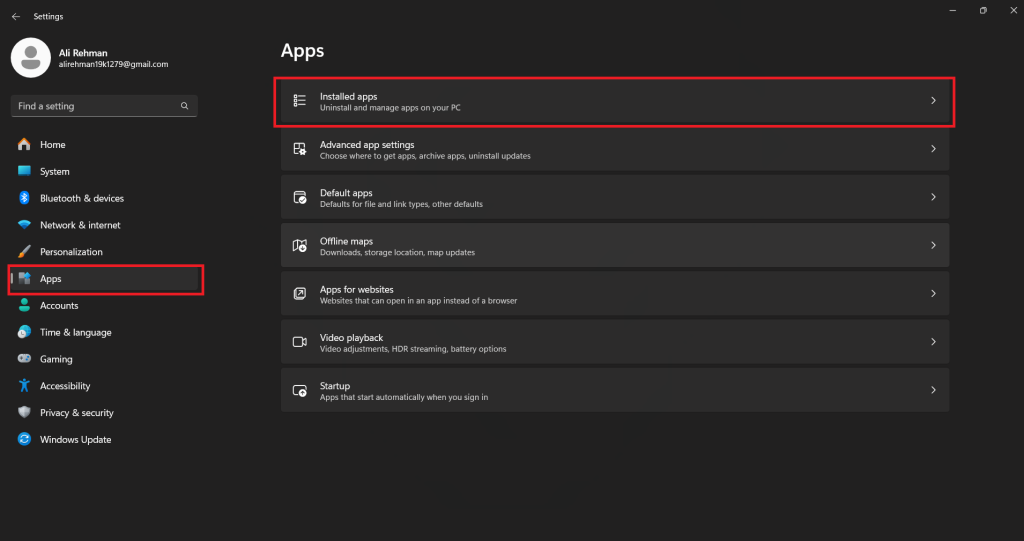Open the Gaming label
The image size is (1024, 541).
(56, 359)
